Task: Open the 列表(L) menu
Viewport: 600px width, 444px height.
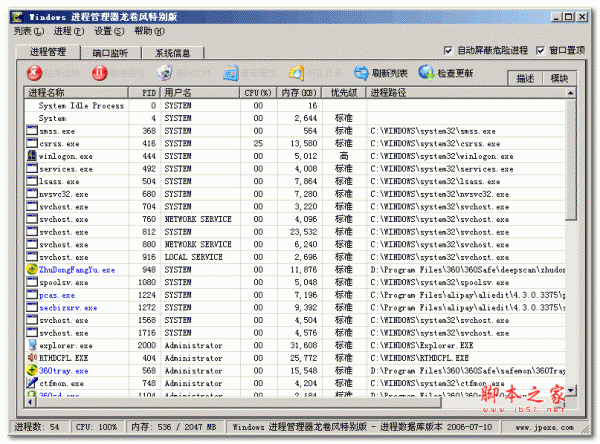Action: pos(29,31)
